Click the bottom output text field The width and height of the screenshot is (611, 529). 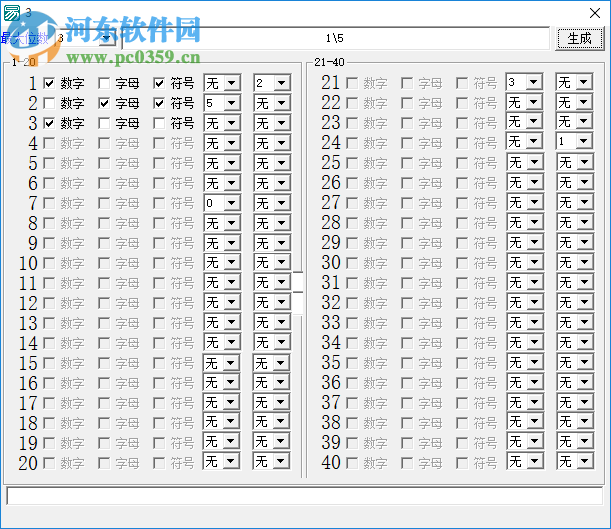pos(305,496)
